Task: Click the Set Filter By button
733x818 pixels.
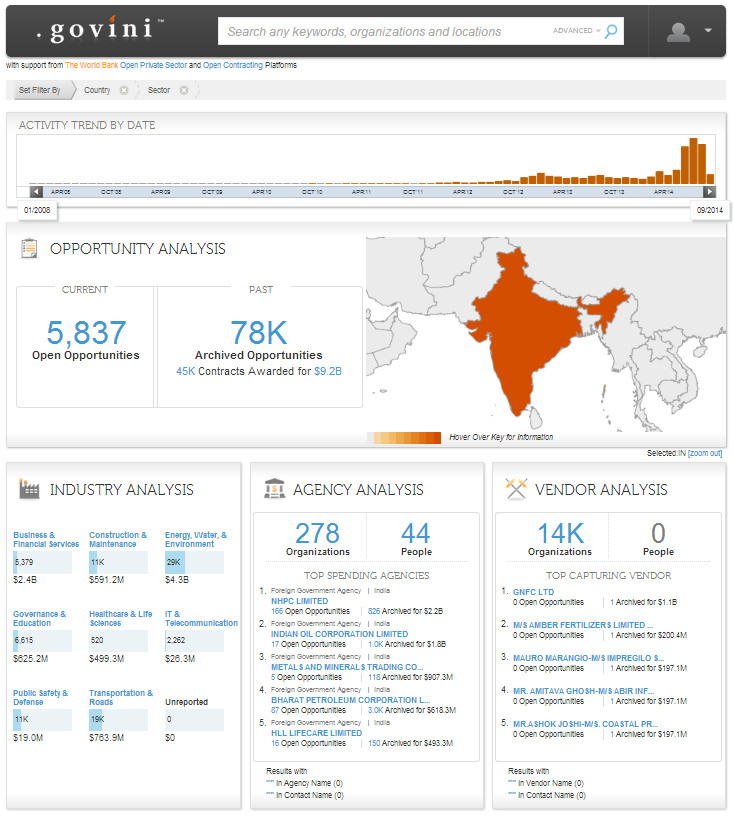Action: point(40,90)
